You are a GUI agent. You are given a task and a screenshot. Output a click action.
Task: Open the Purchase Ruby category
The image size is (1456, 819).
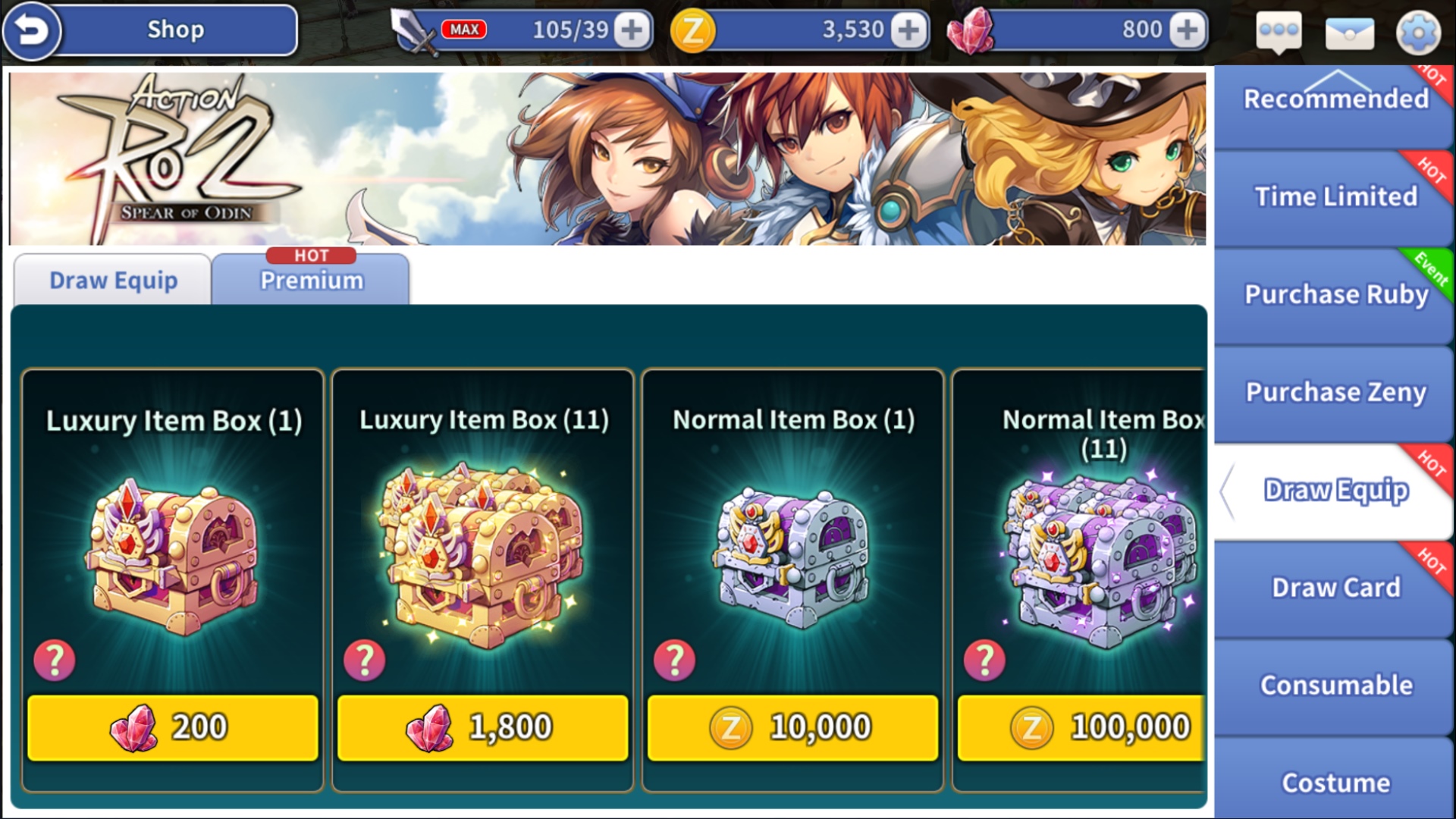pyautogui.click(x=1335, y=294)
